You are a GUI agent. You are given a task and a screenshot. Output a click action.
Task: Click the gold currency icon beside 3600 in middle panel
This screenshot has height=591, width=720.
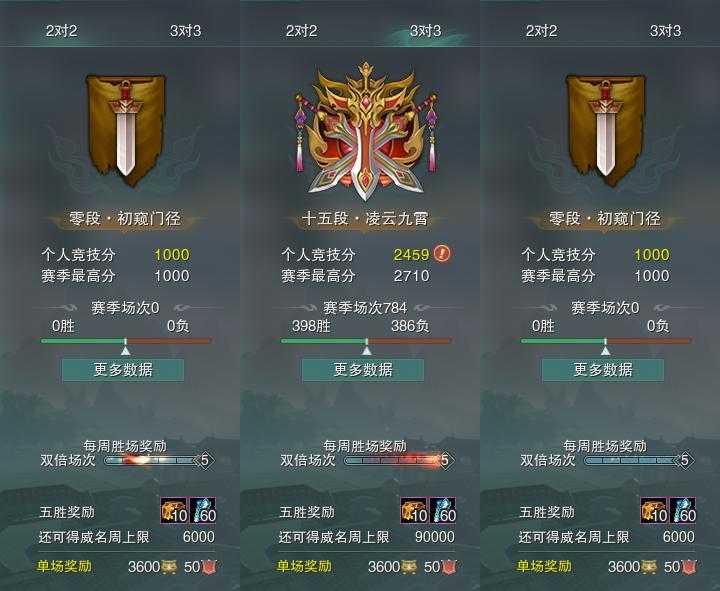tap(409, 567)
